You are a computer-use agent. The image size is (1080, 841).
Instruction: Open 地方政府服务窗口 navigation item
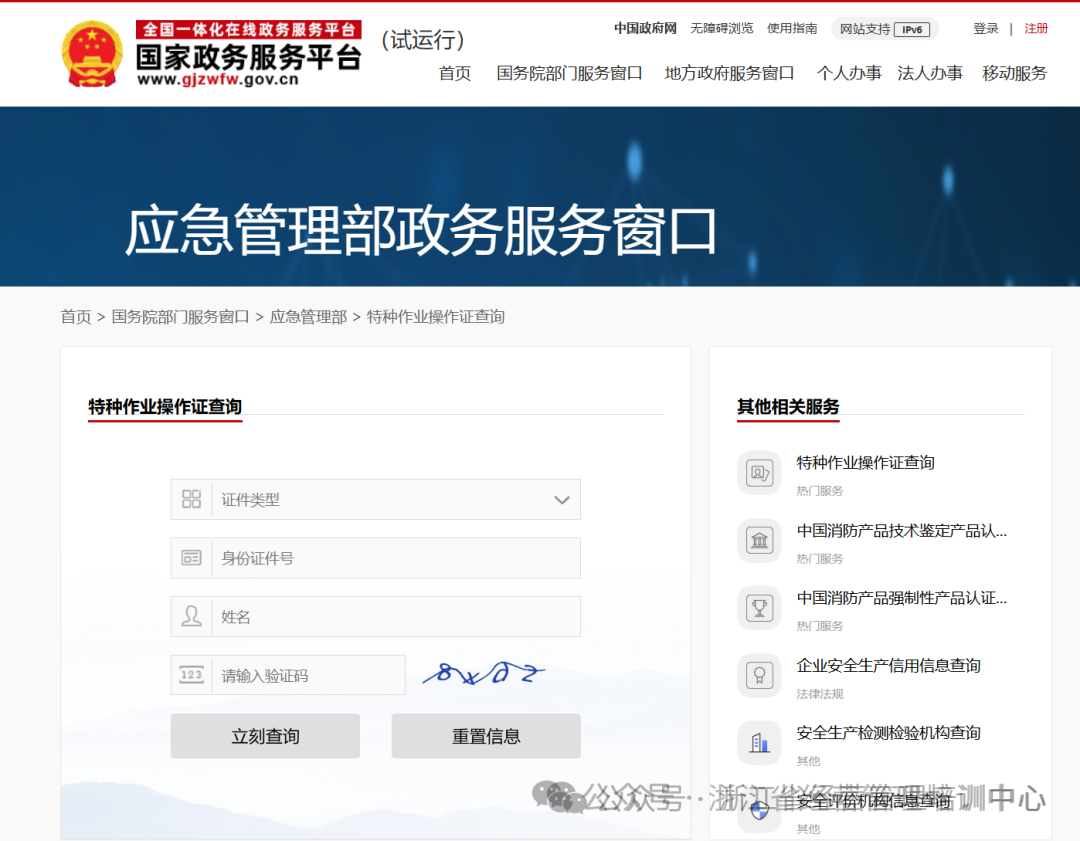(x=729, y=73)
